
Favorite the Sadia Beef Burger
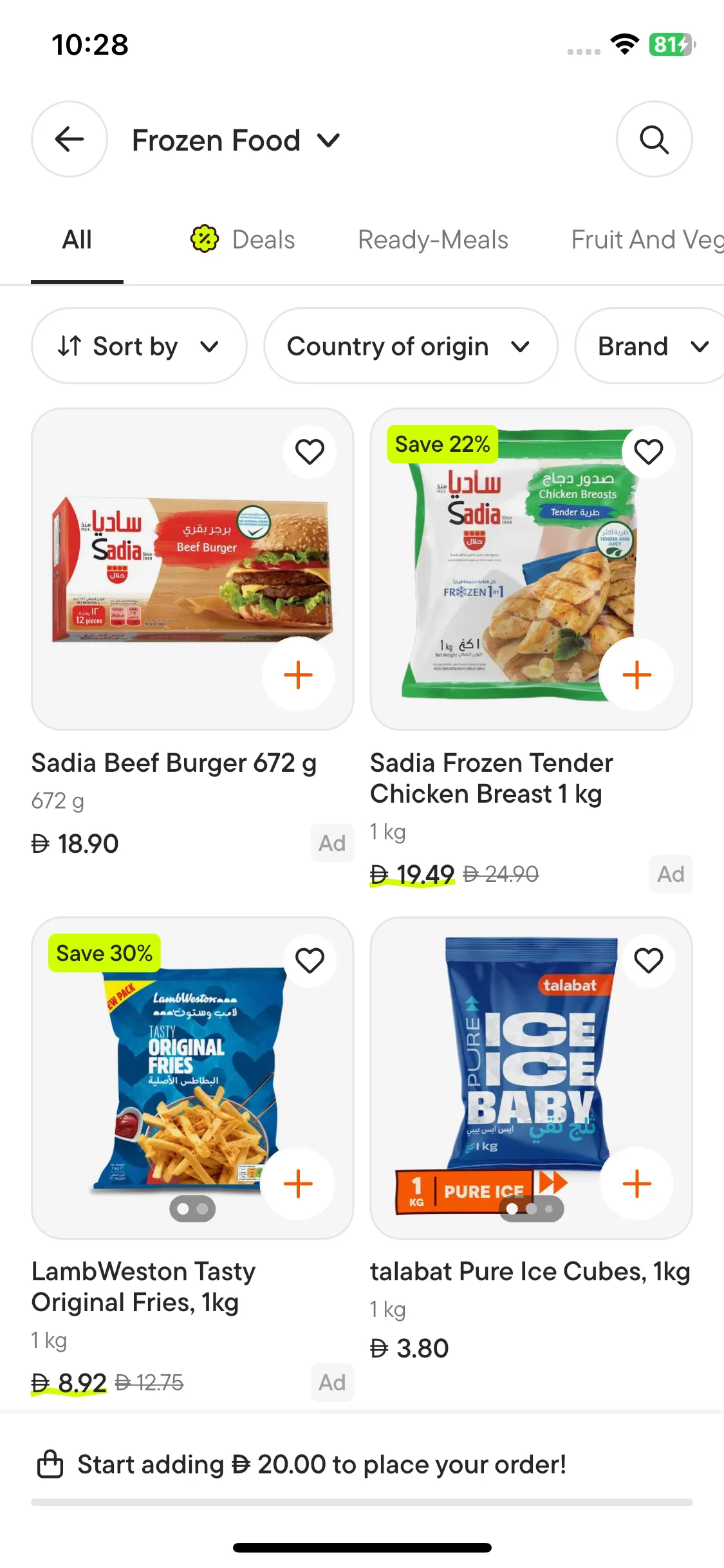310,451
